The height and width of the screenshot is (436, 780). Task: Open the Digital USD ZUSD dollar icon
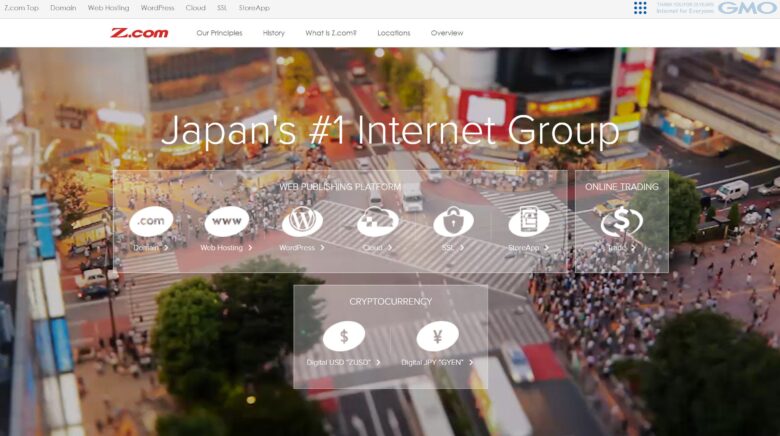click(x=344, y=336)
